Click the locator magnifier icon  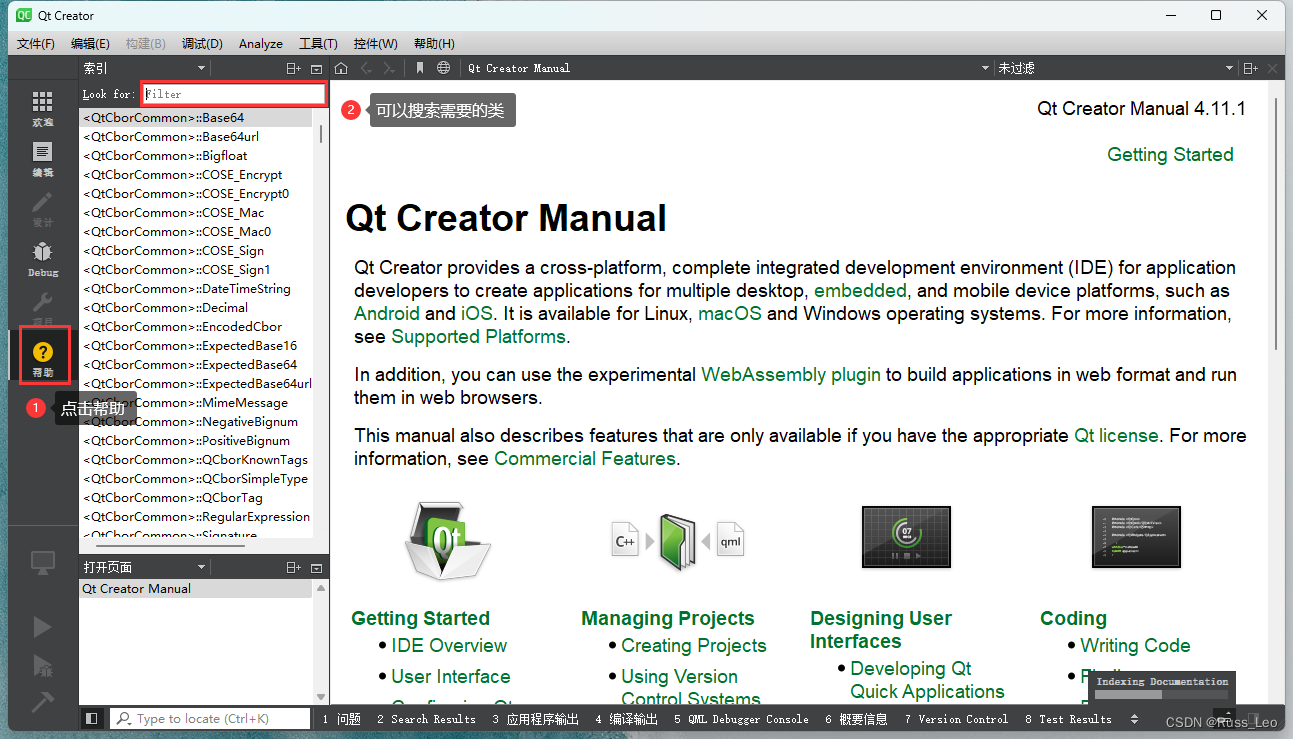pyautogui.click(x=123, y=718)
